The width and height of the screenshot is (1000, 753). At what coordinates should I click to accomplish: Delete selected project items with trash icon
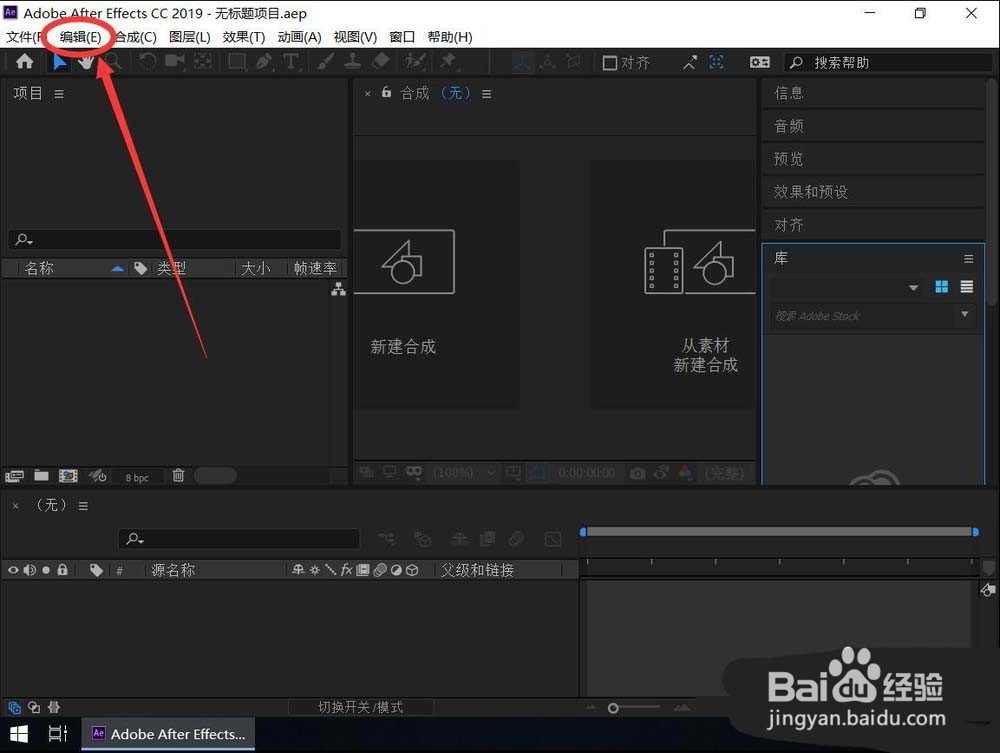click(179, 475)
